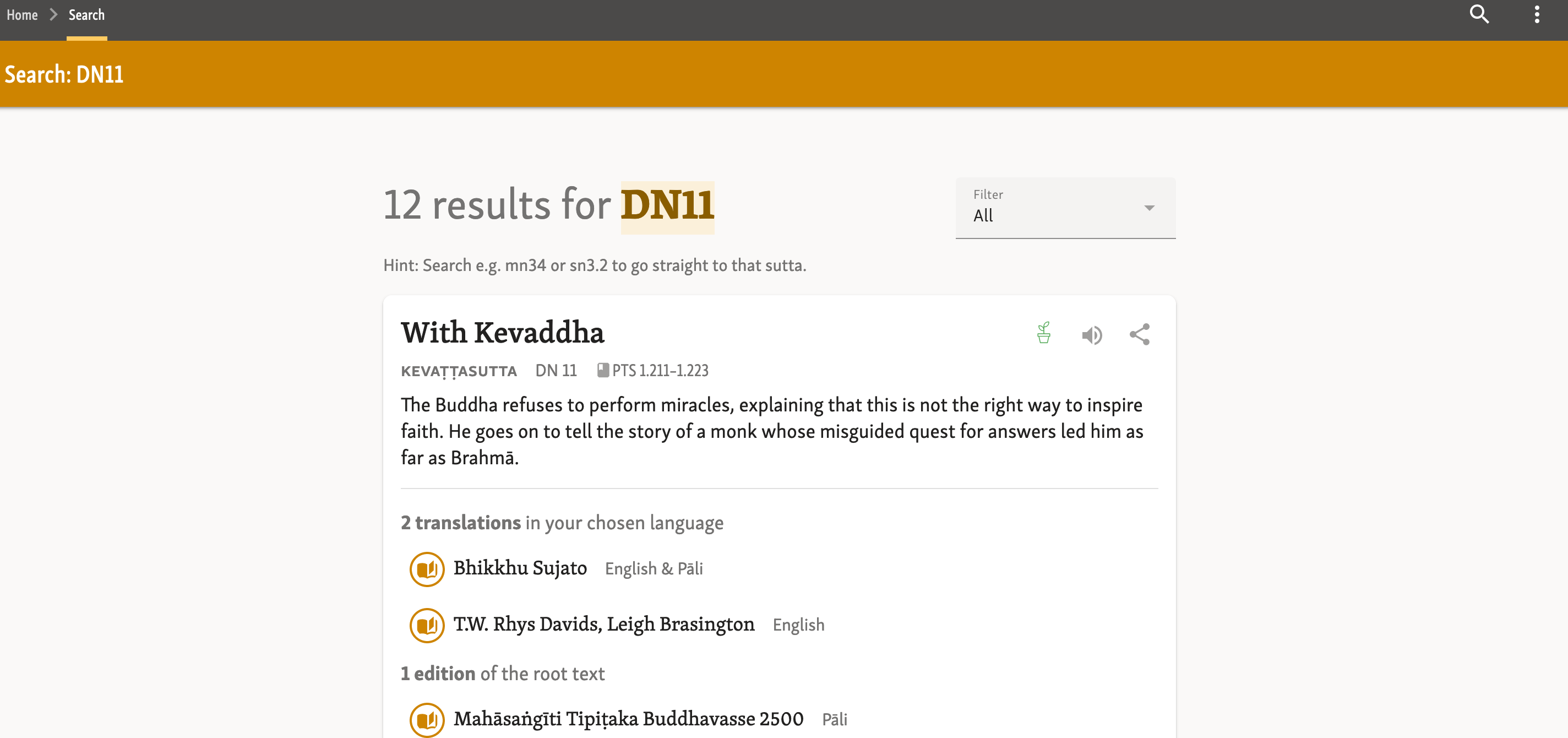Viewport: 1568px width, 738px height.
Task: Open the Filter dropdown set to All
Action: [1065, 208]
